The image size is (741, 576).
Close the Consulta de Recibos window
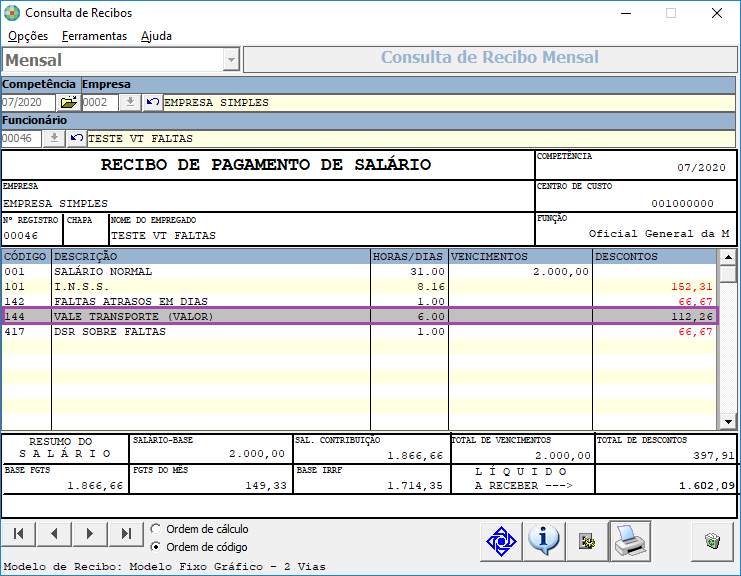pos(717,13)
